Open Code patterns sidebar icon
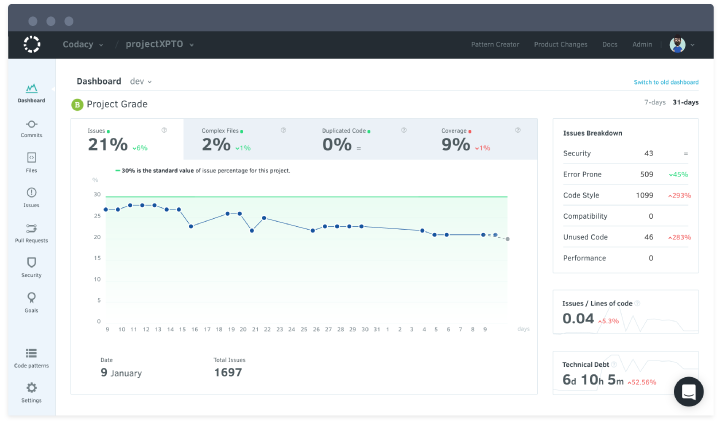Screen dimensions: 721x423 pos(31,357)
